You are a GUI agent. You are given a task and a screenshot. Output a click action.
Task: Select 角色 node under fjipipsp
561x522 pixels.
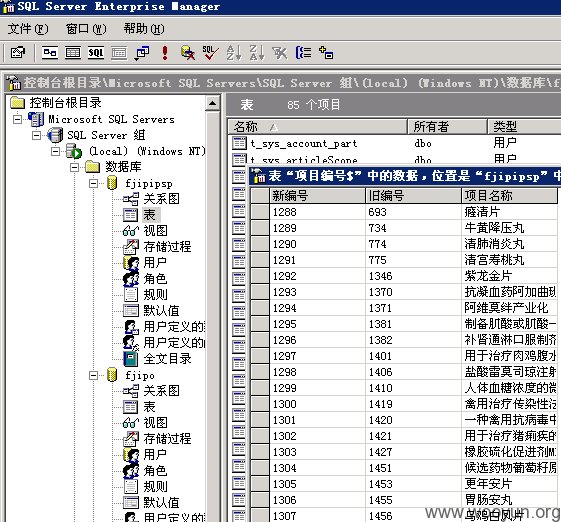pos(155,278)
